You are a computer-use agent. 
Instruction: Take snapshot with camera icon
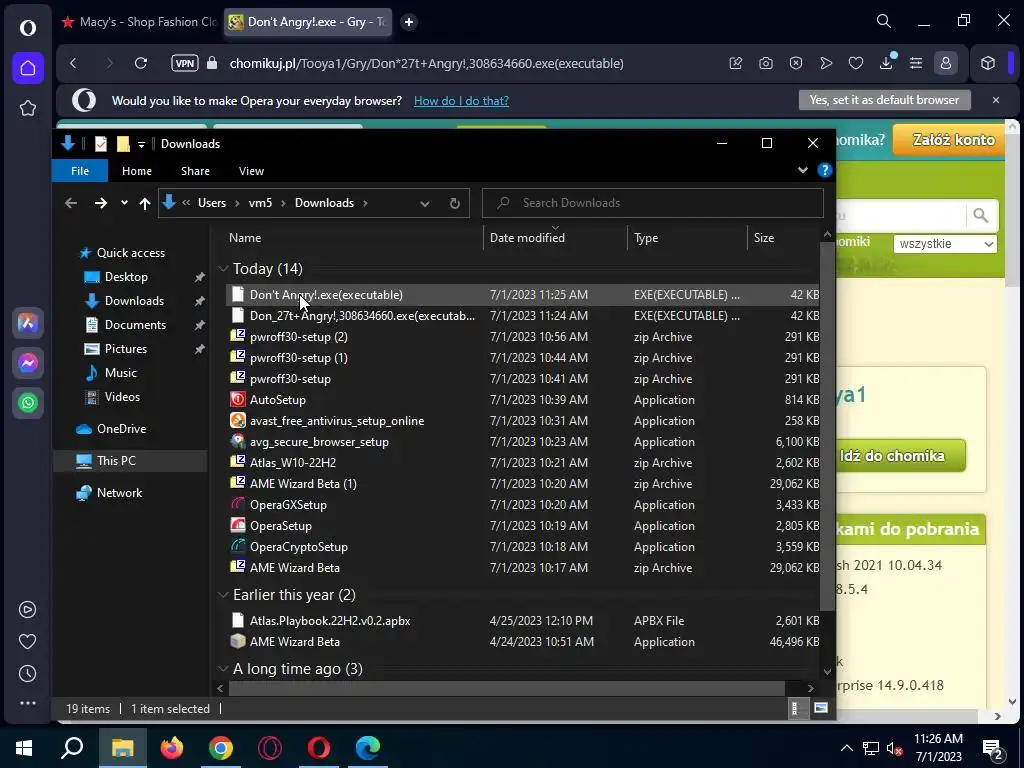(765, 63)
